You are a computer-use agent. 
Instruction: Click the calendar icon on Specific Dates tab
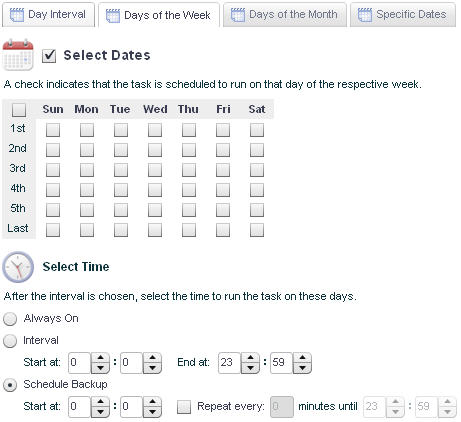coord(365,15)
